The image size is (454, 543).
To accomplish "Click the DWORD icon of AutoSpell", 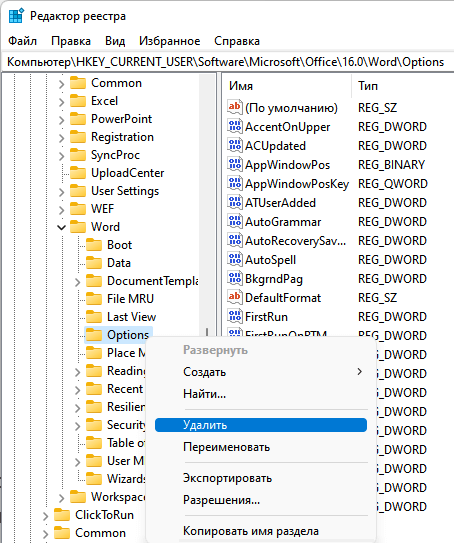I will (x=234, y=259).
